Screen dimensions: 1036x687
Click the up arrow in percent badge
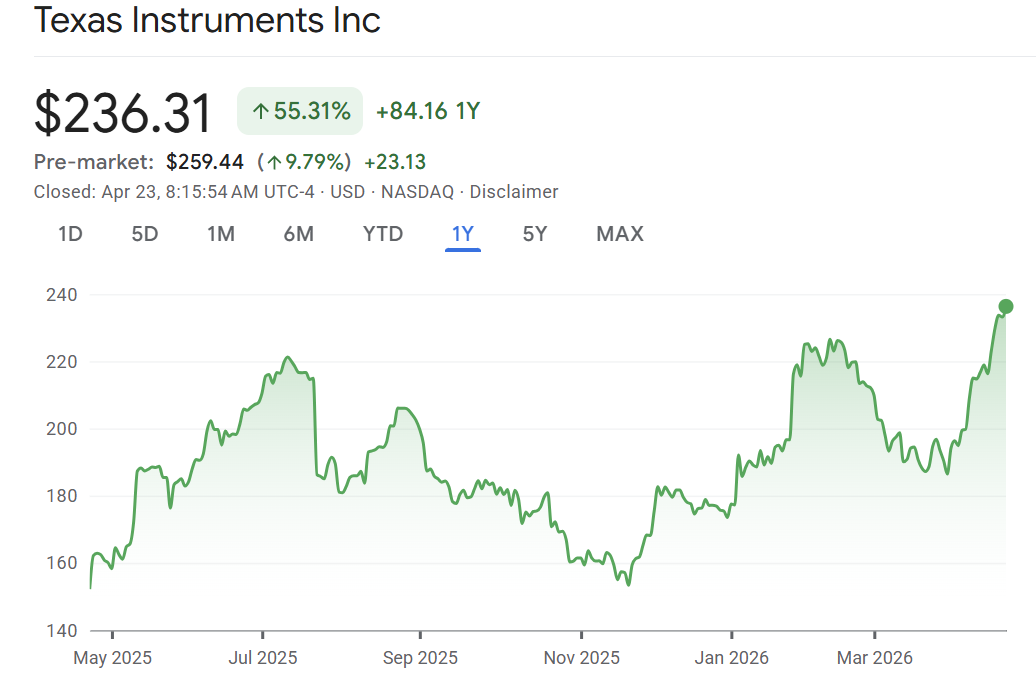pyautogui.click(x=261, y=112)
